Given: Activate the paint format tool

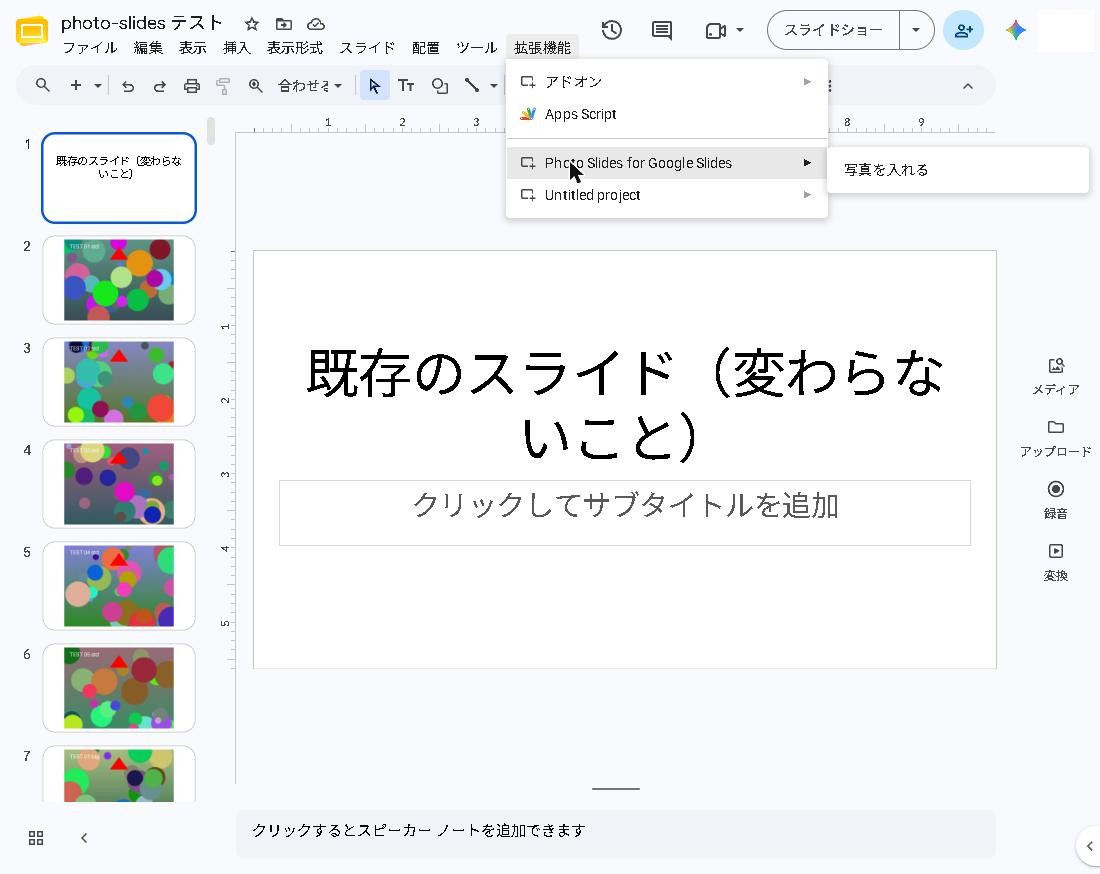Looking at the screenshot, I should (223, 86).
